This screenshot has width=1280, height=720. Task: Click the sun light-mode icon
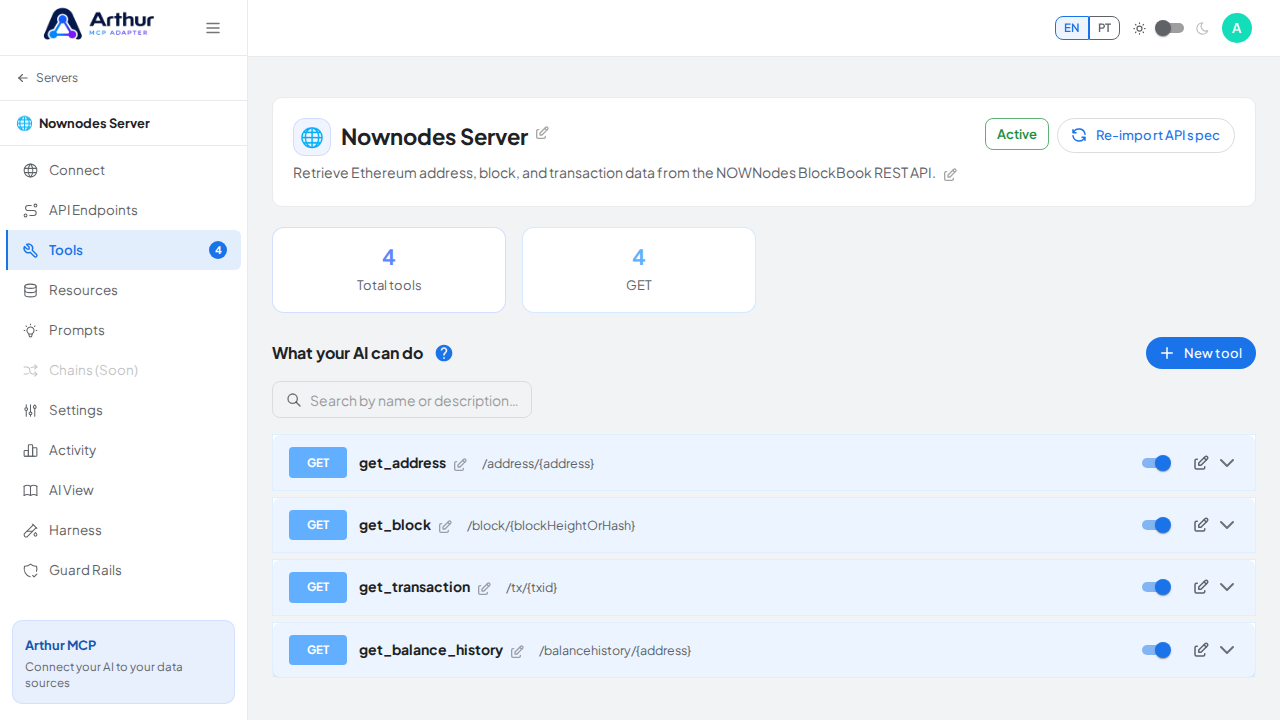[1139, 28]
